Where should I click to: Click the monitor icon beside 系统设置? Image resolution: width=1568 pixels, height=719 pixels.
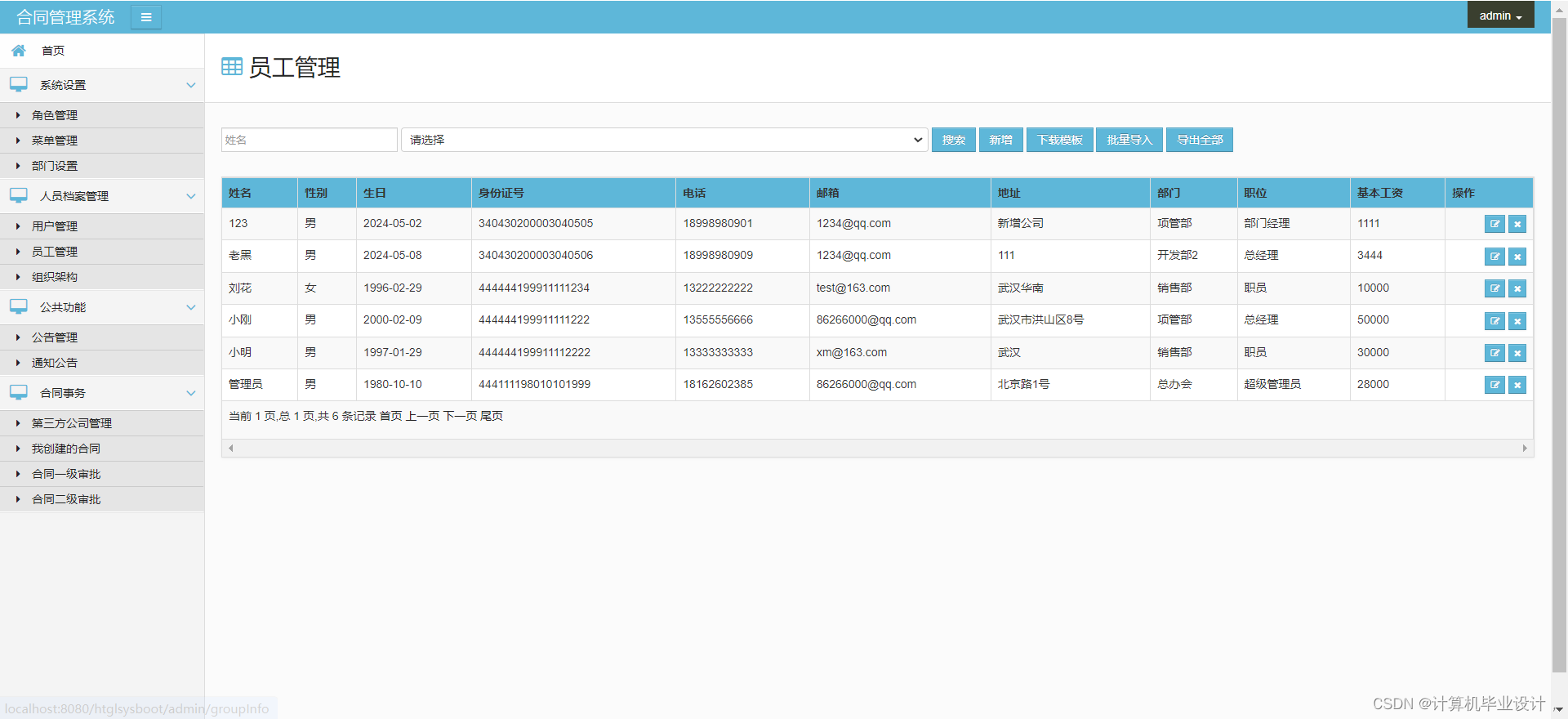coord(19,84)
